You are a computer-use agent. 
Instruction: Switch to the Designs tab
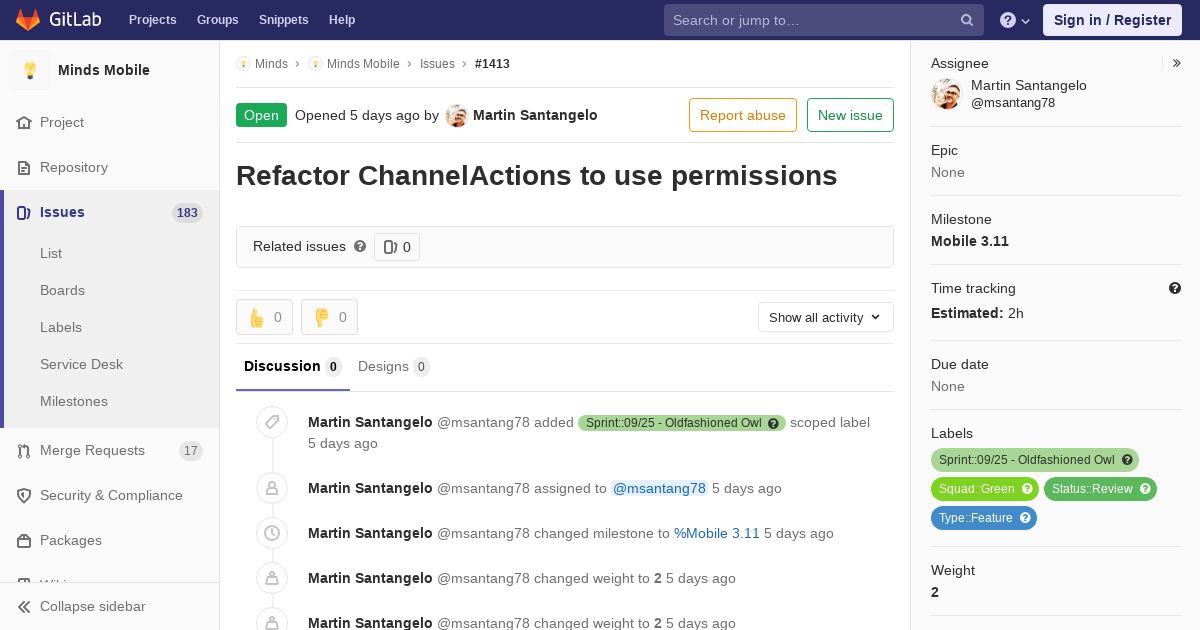click(394, 366)
